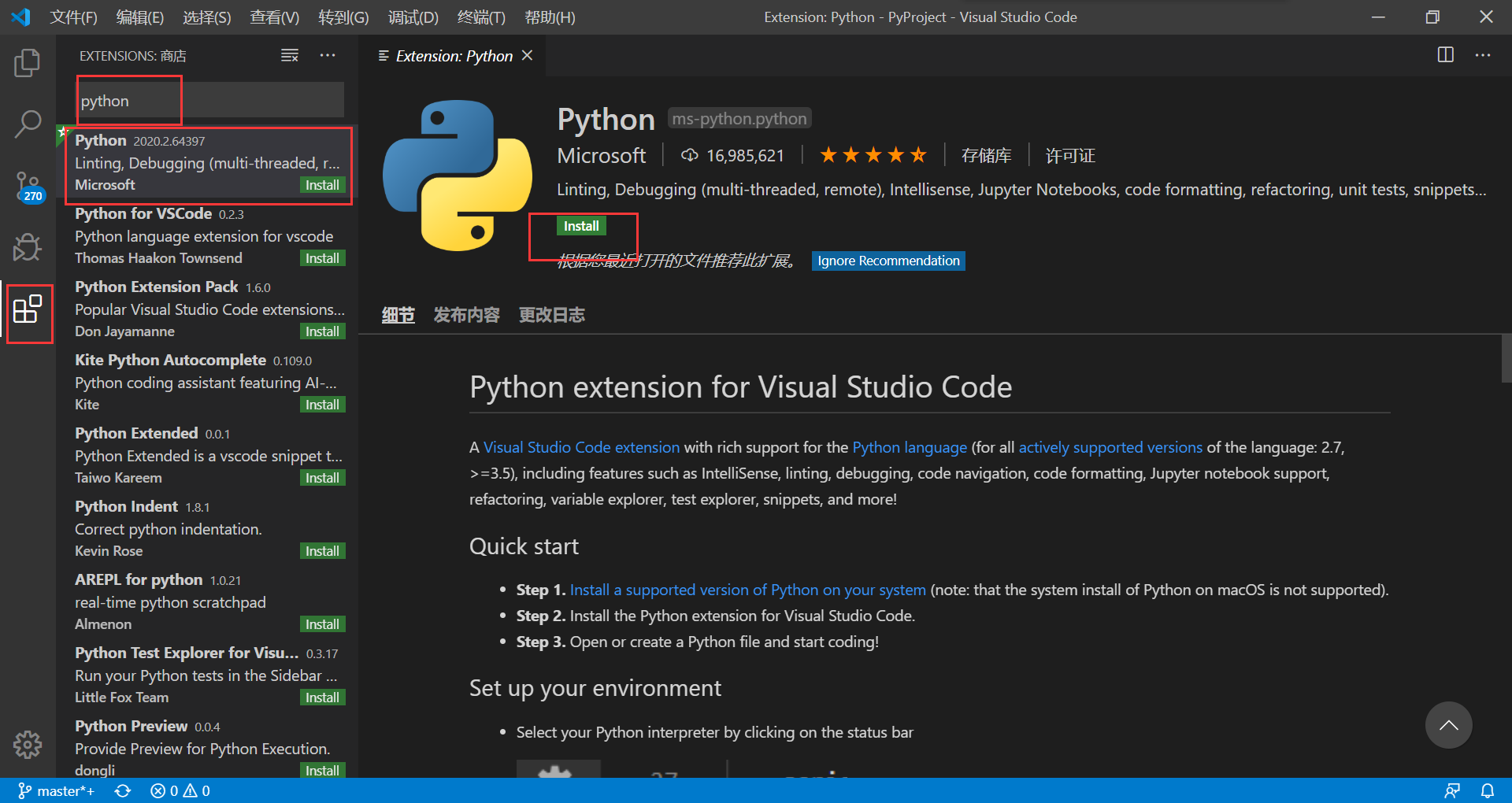Click the python extension search field

point(210,100)
